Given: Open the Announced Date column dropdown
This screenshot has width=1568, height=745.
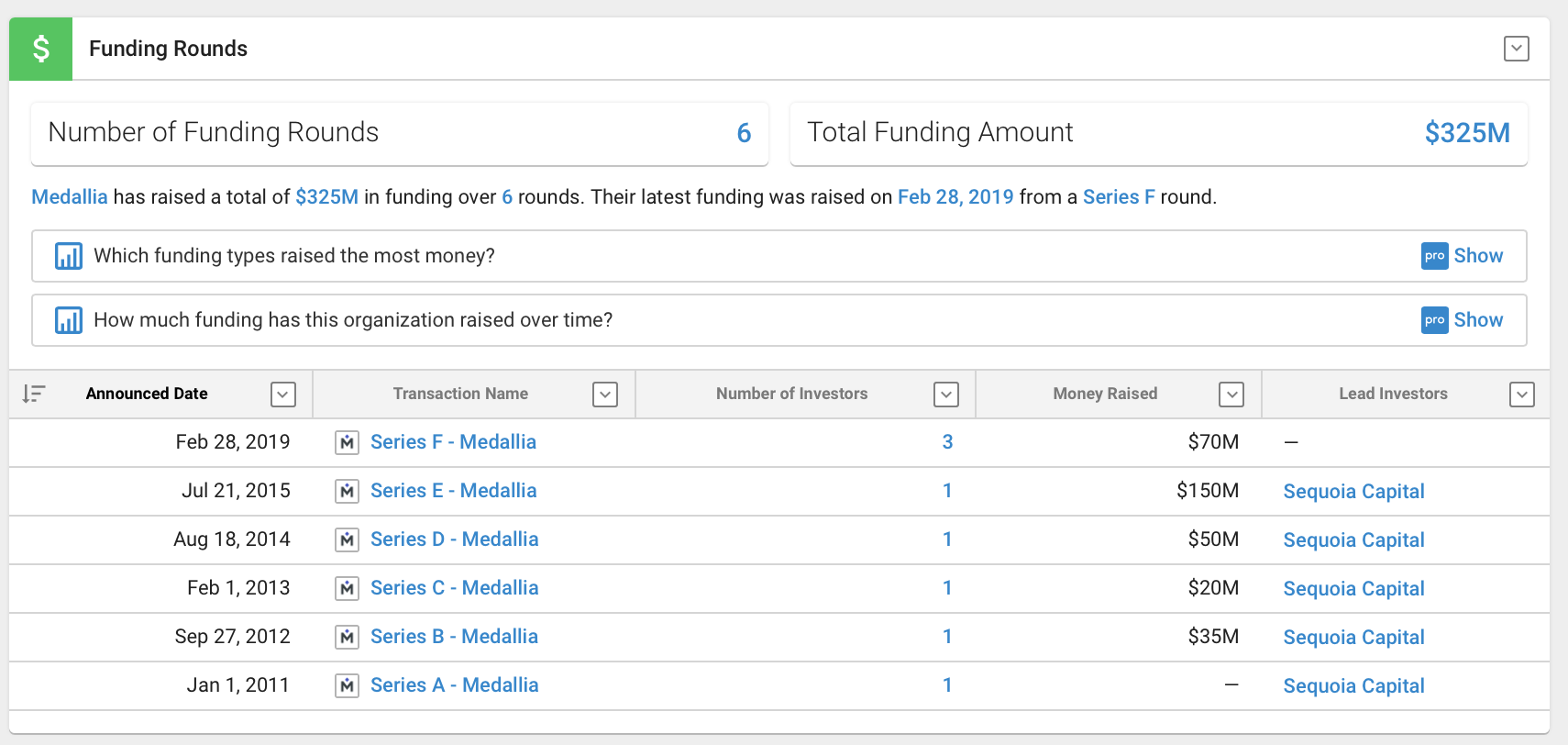Looking at the screenshot, I should (x=283, y=395).
